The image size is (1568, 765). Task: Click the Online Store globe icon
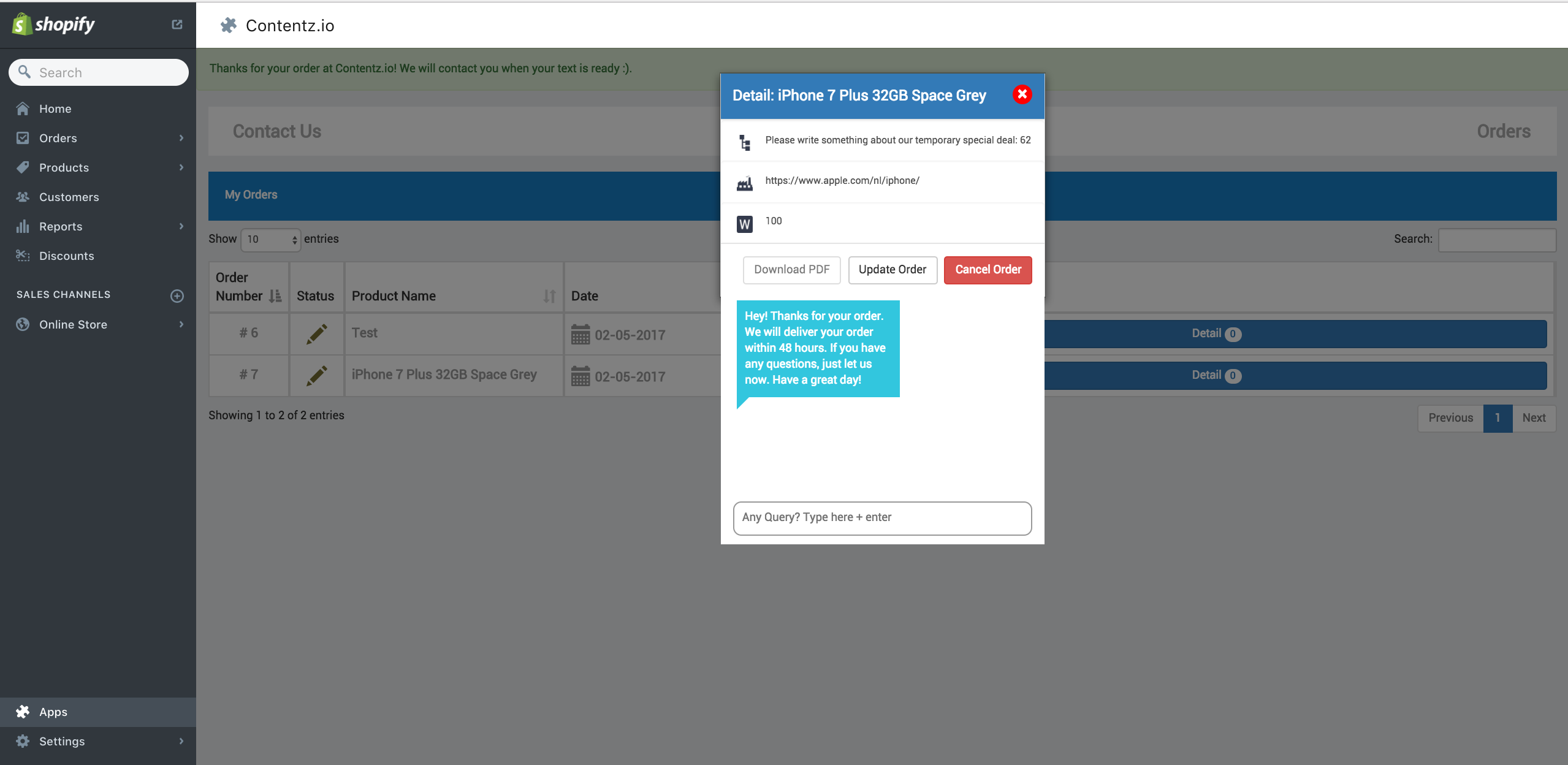[x=23, y=324]
